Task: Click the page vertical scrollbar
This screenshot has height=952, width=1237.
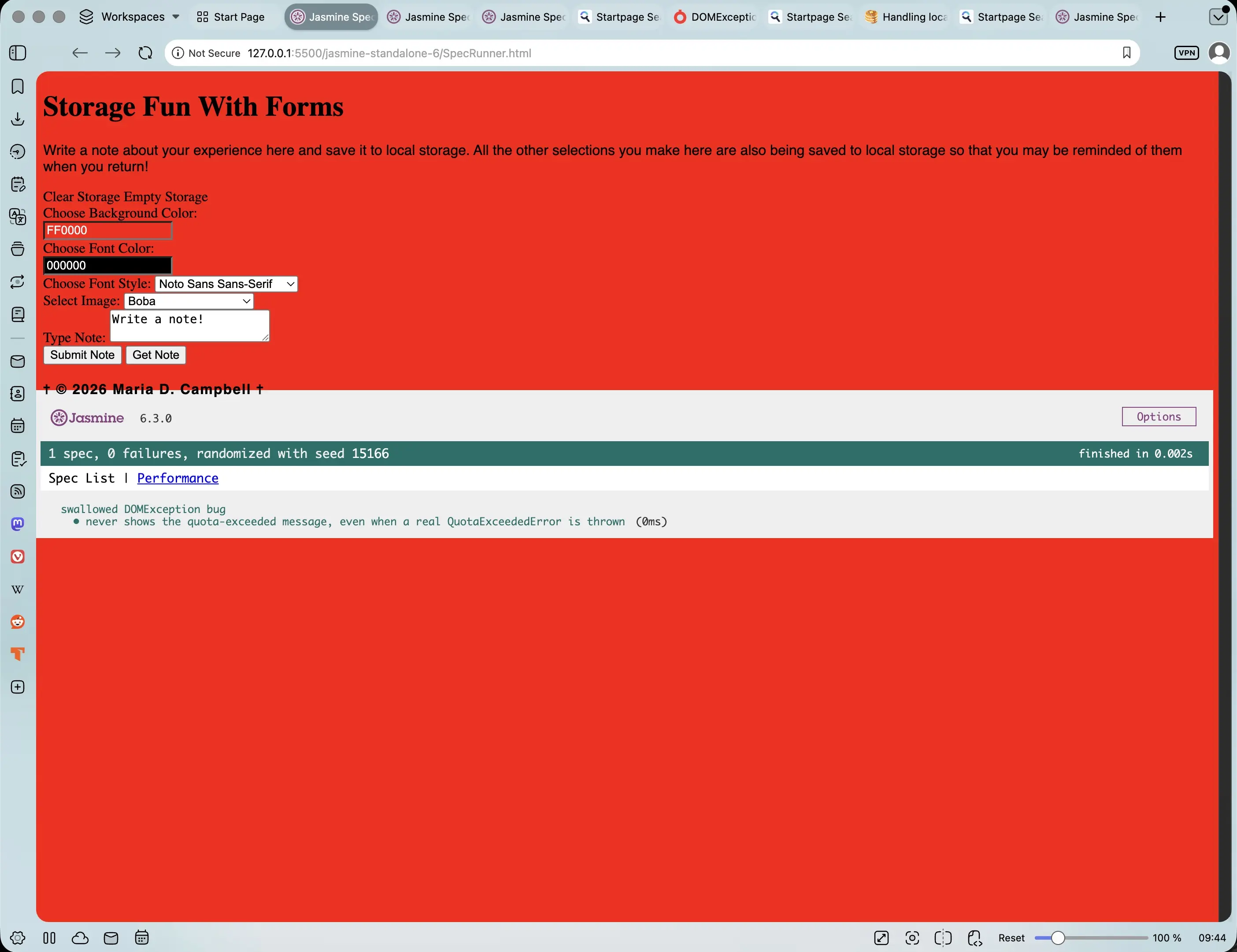Action: click(x=1225, y=496)
